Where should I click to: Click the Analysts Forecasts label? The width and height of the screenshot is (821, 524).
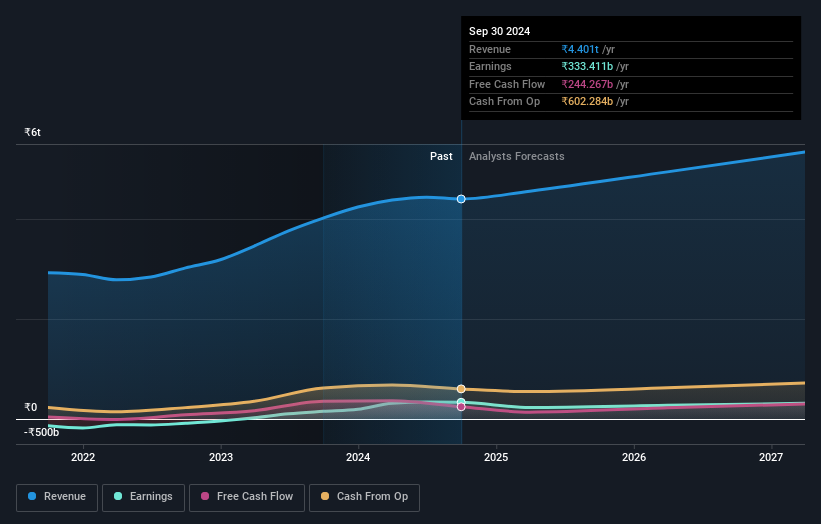[516, 156]
